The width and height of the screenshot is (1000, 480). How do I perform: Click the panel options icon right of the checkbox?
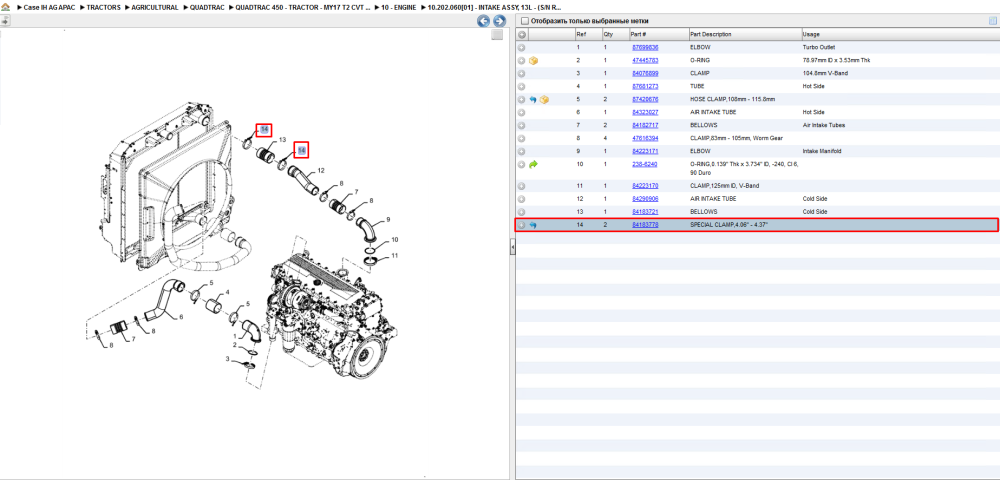point(992,20)
